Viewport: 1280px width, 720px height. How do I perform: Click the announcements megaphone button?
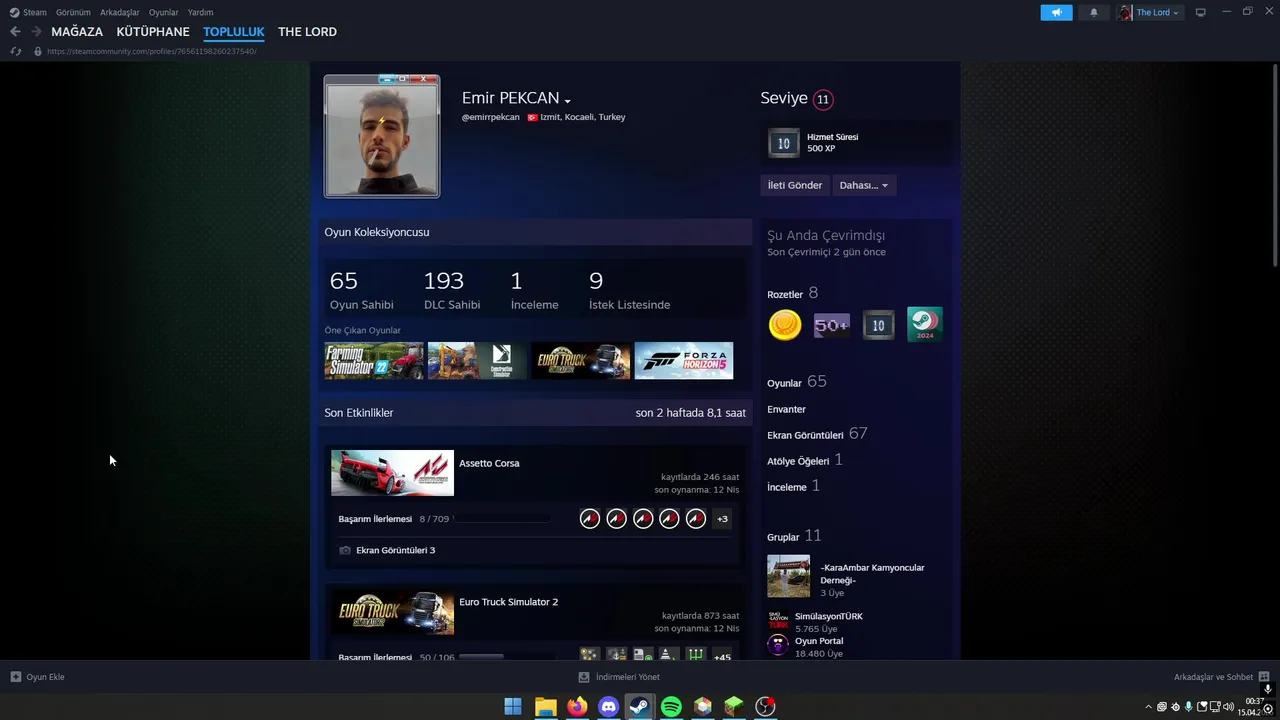pos(1056,12)
